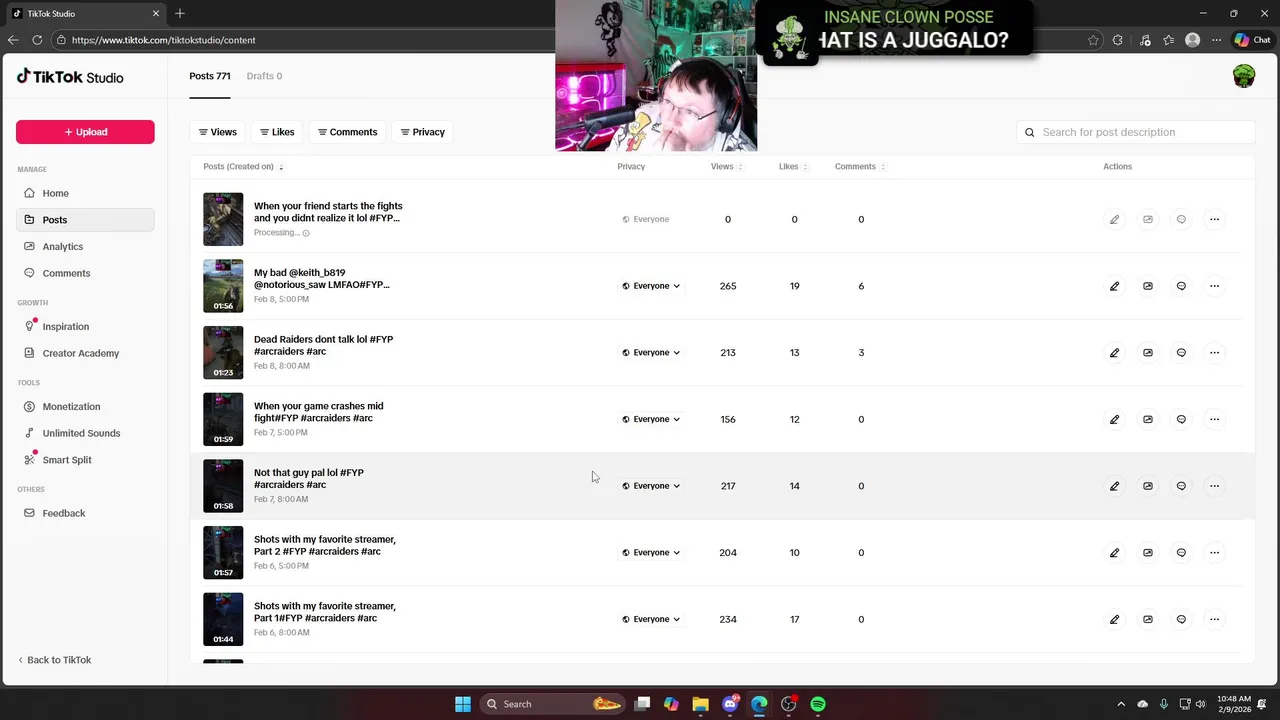Open more options for processing "When your friend starts" post

coord(1214,219)
